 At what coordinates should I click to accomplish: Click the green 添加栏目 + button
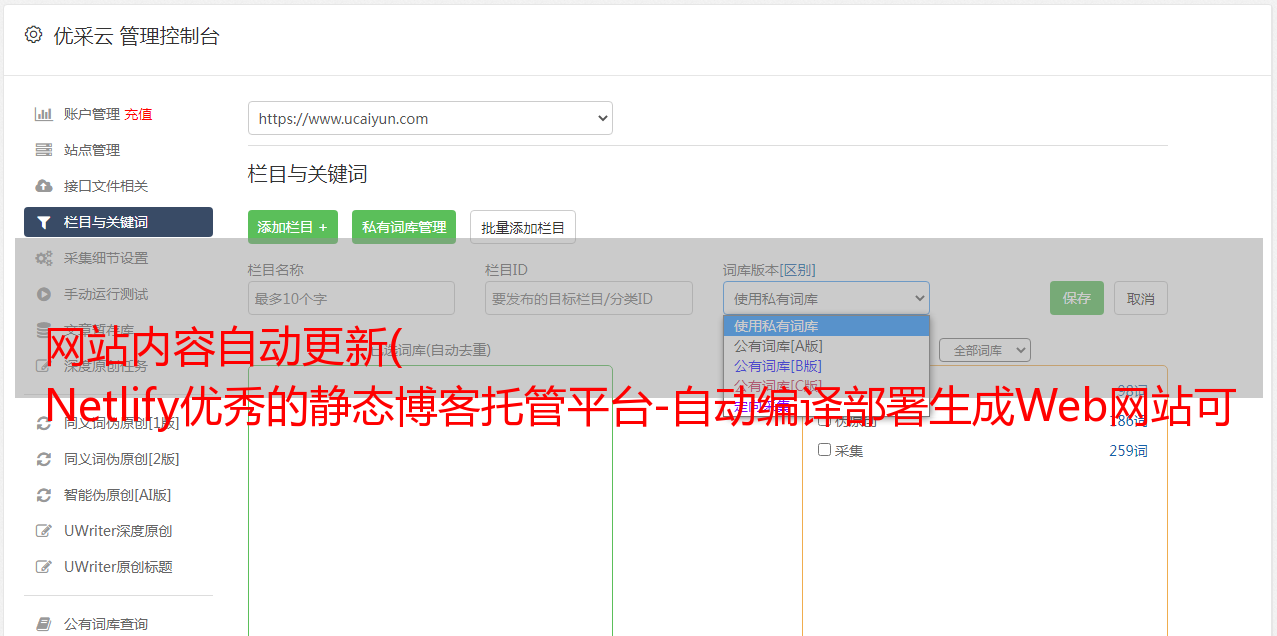click(293, 227)
